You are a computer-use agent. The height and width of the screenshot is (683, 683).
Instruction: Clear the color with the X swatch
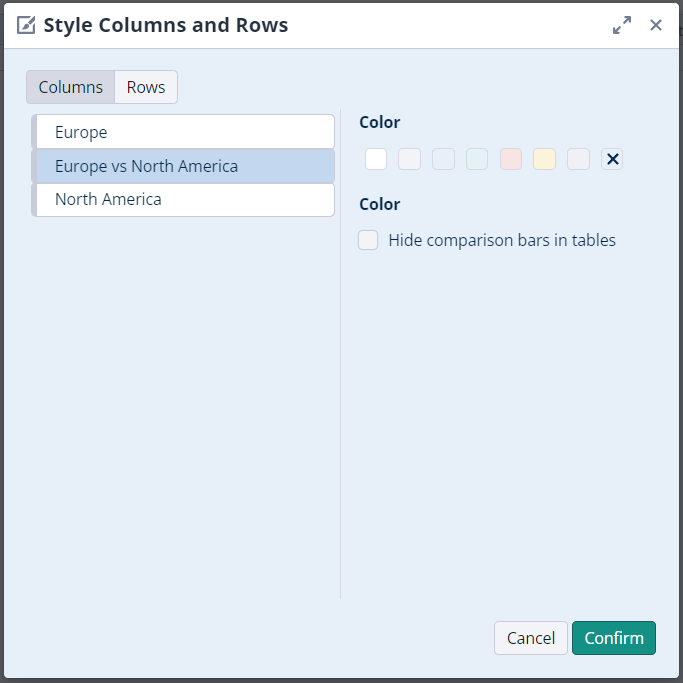[x=612, y=159]
